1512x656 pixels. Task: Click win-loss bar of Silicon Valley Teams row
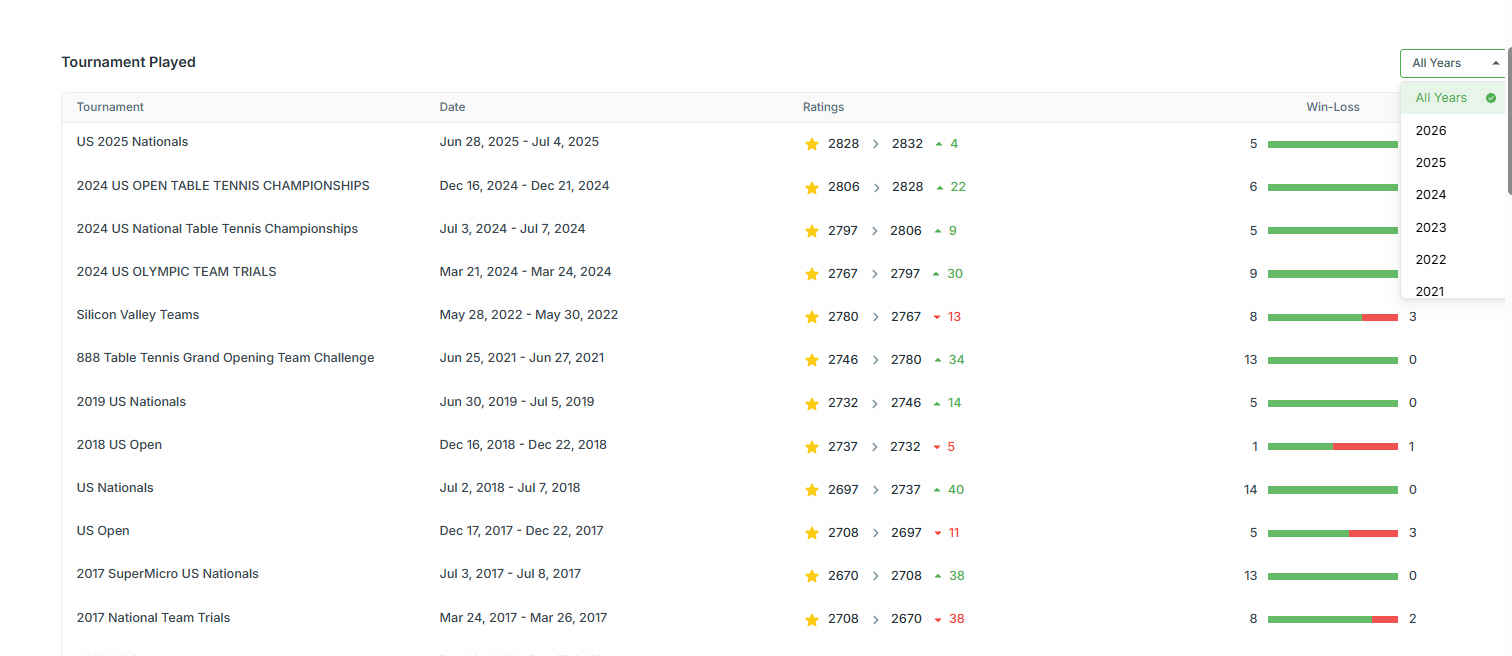(x=1332, y=317)
